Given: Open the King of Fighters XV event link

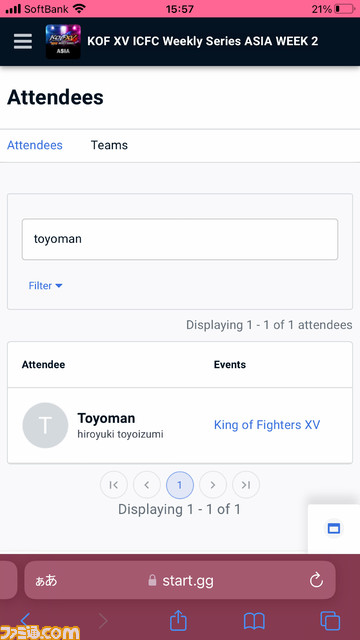Looking at the screenshot, I should [x=267, y=425].
